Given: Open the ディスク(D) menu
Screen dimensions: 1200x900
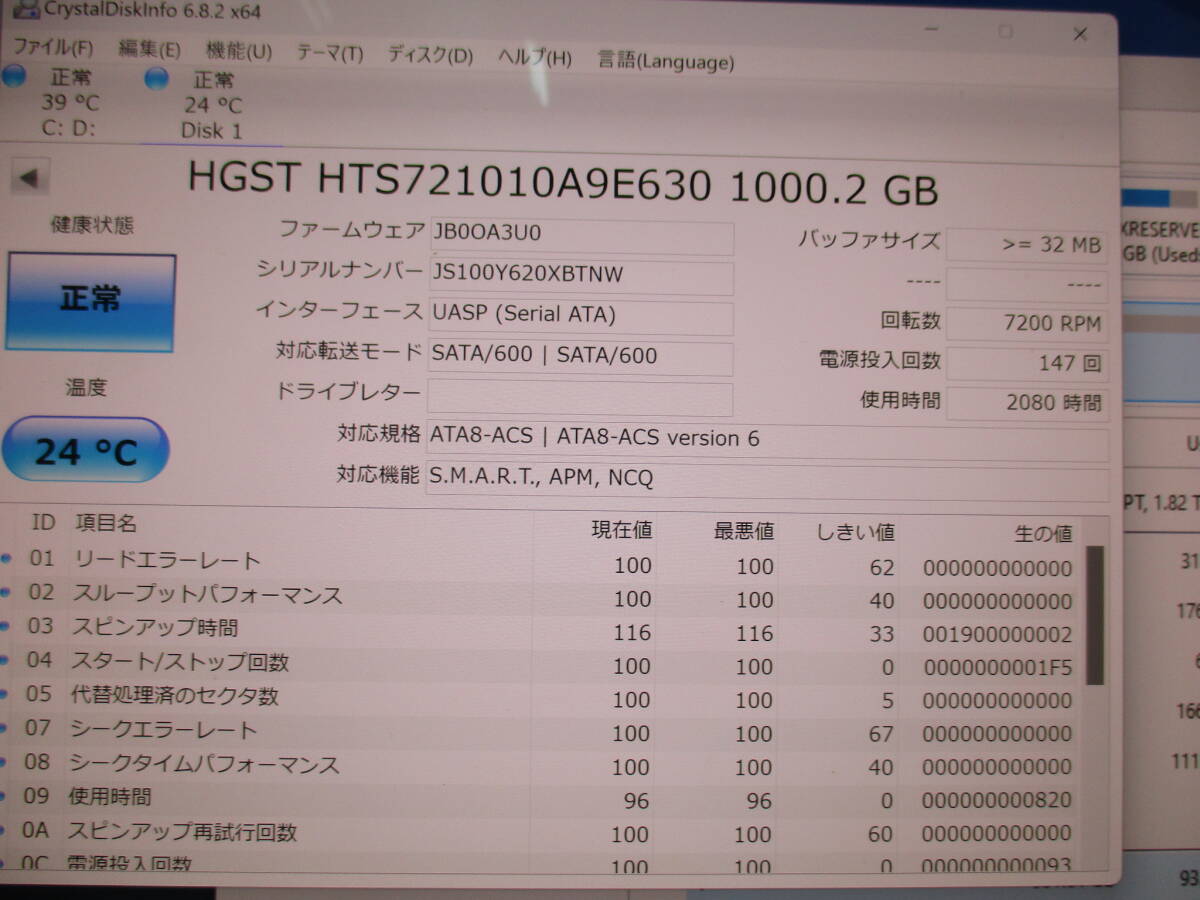Looking at the screenshot, I should (x=430, y=55).
